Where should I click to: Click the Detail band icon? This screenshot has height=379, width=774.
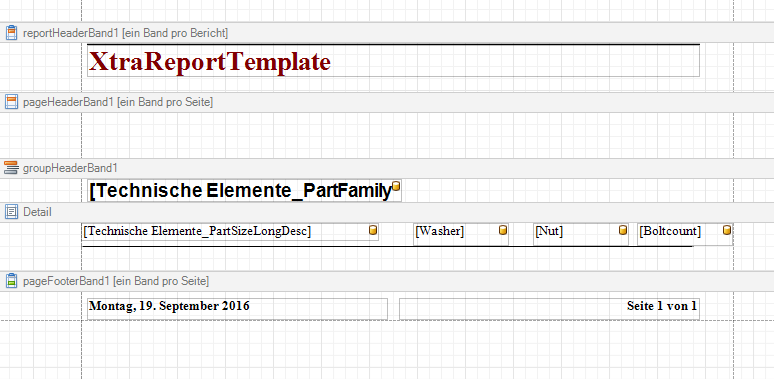click(x=11, y=212)
